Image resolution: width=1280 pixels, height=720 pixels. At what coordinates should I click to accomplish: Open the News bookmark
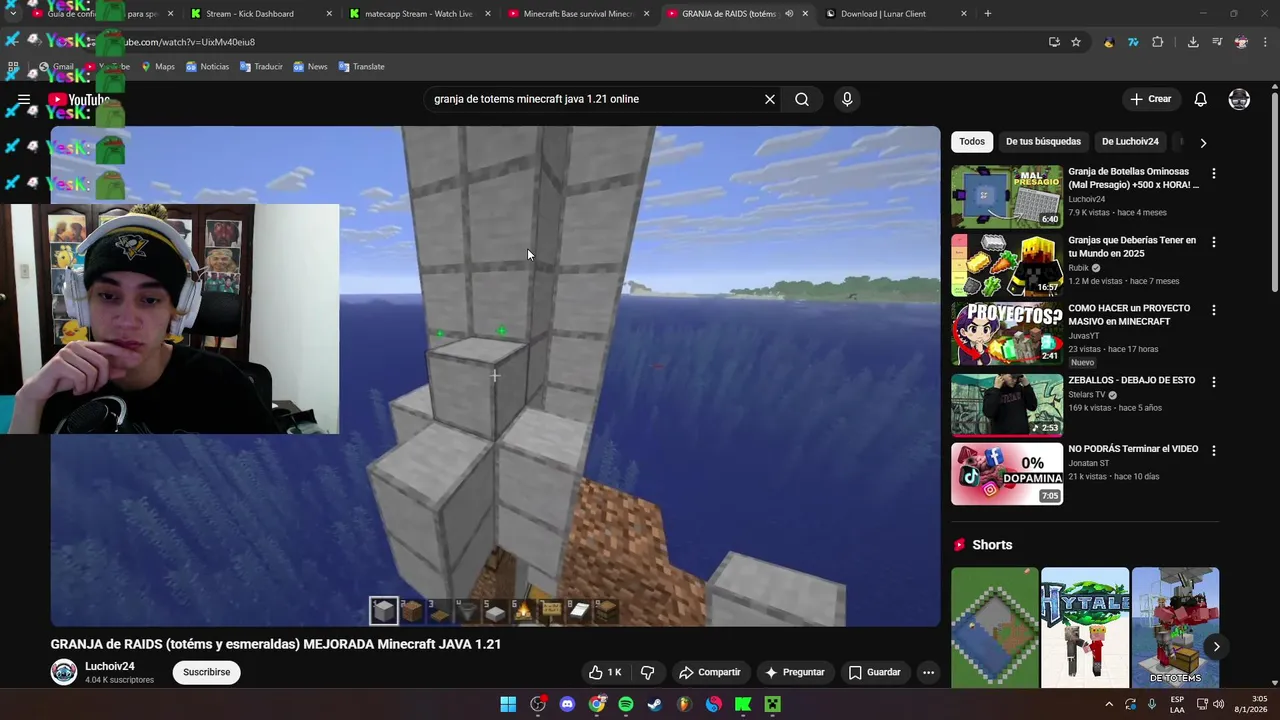310,67
